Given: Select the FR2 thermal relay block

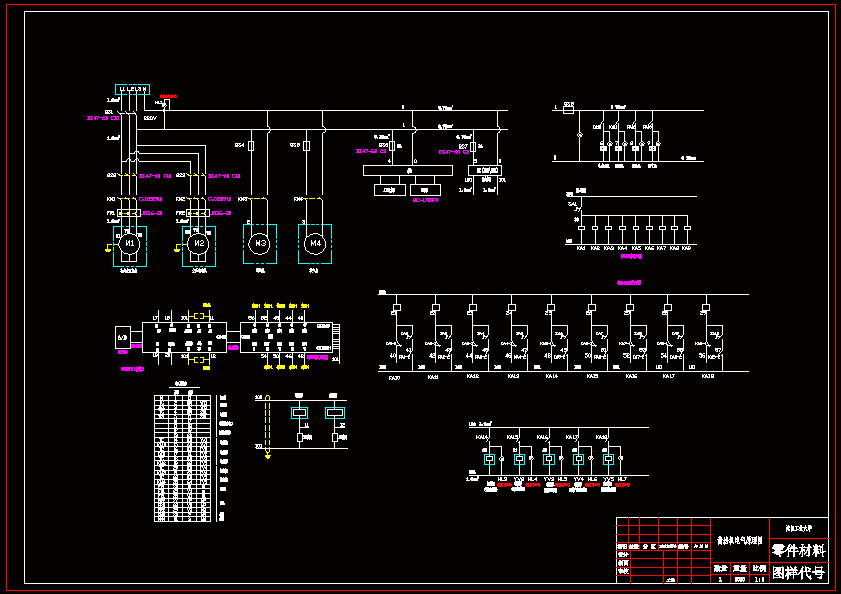Looking at the screenshot, I should click(x=197, y=213).
